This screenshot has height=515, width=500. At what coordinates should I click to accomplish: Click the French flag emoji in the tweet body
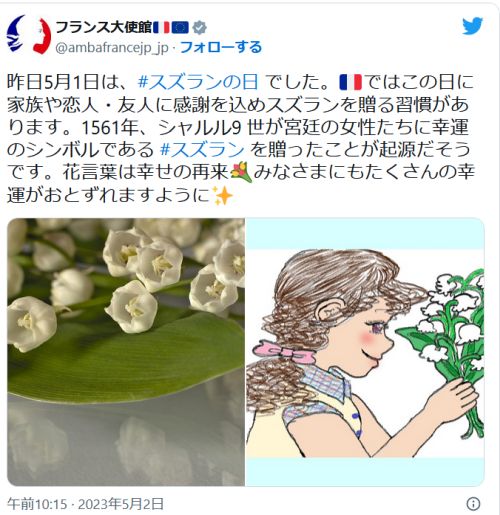(350, 82)
